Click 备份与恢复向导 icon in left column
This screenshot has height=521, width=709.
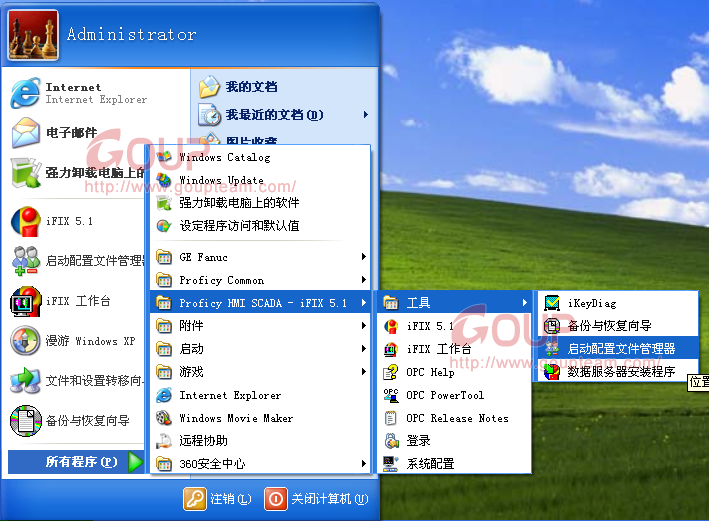25,421
